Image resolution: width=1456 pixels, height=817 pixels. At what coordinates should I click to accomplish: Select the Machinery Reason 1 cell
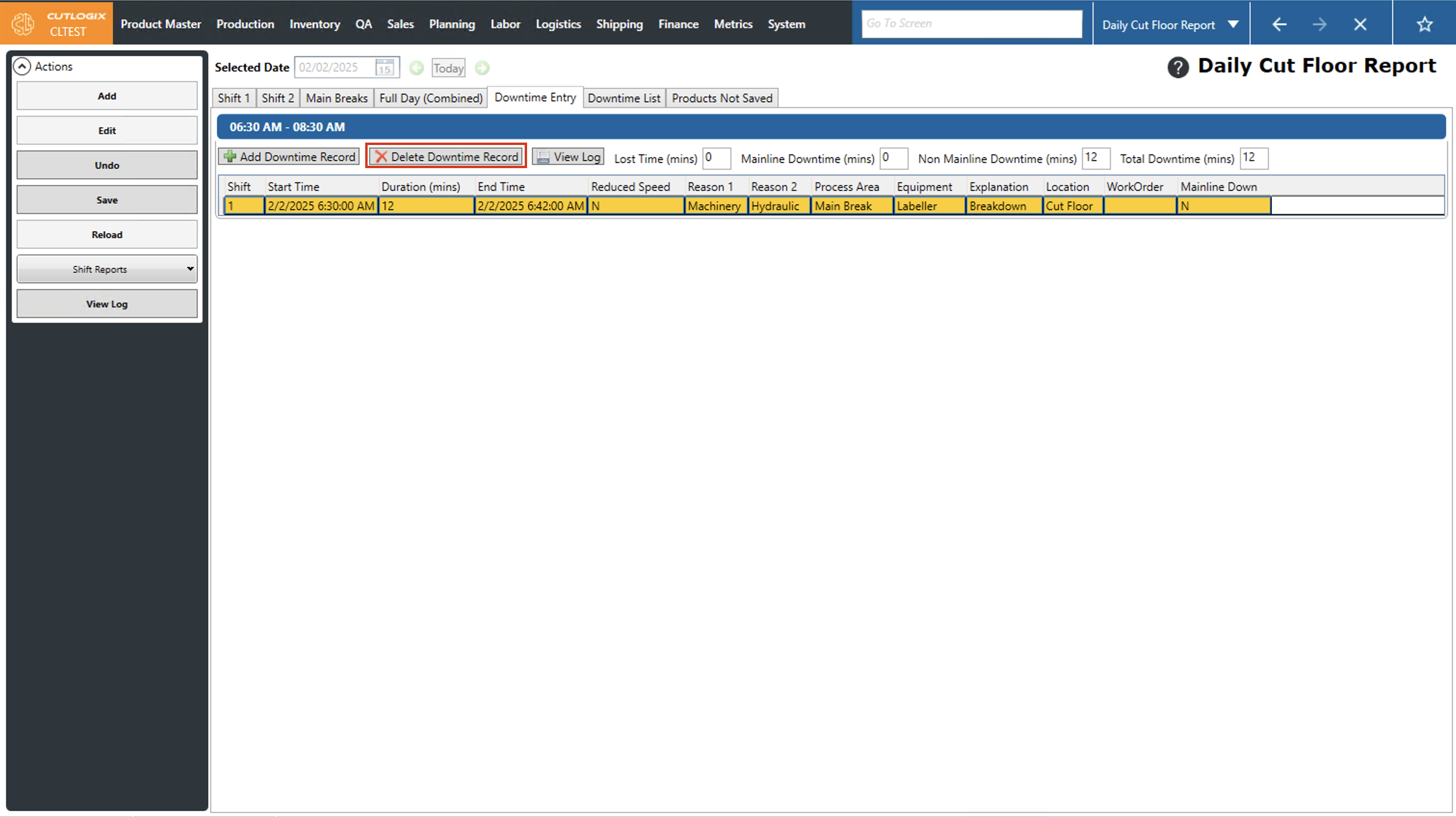point(714,206)
